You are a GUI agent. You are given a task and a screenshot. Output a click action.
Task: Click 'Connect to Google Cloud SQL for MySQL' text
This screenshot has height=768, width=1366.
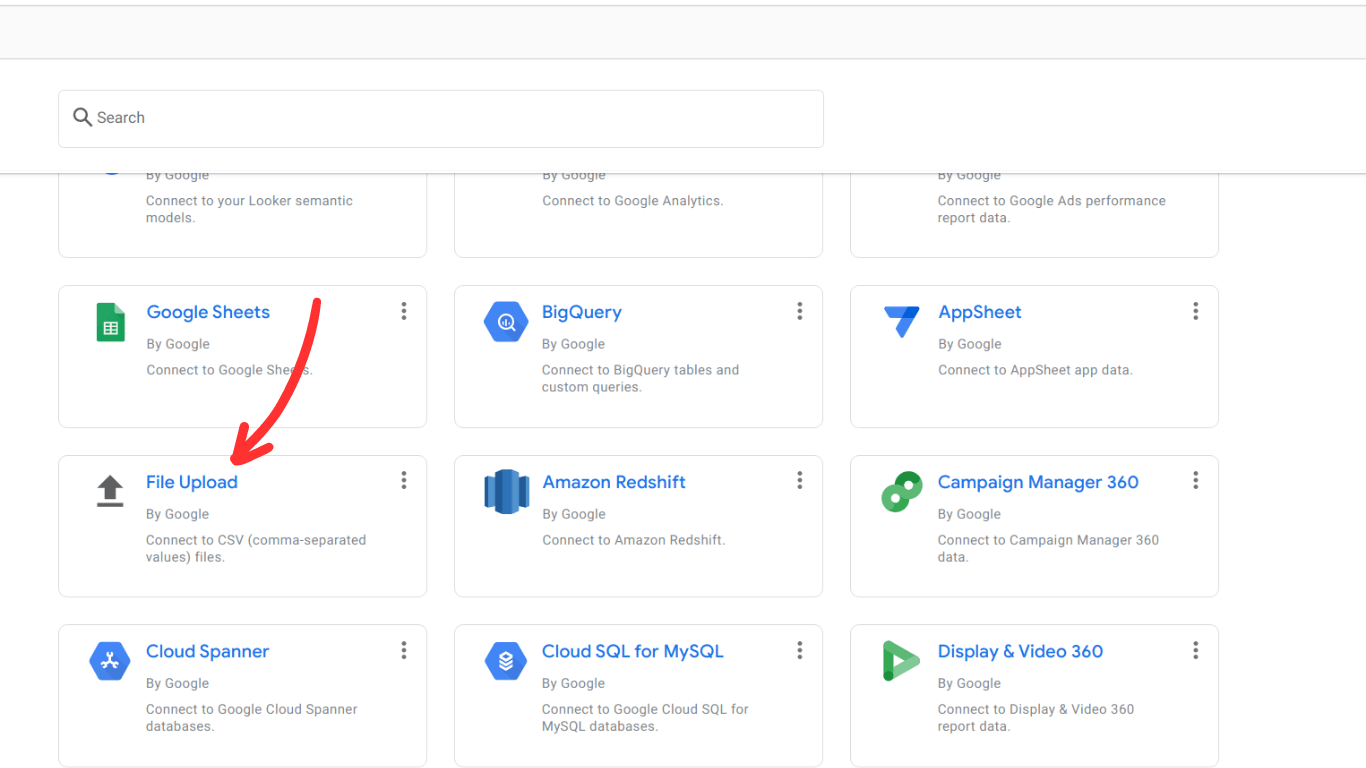pos(645,718)
